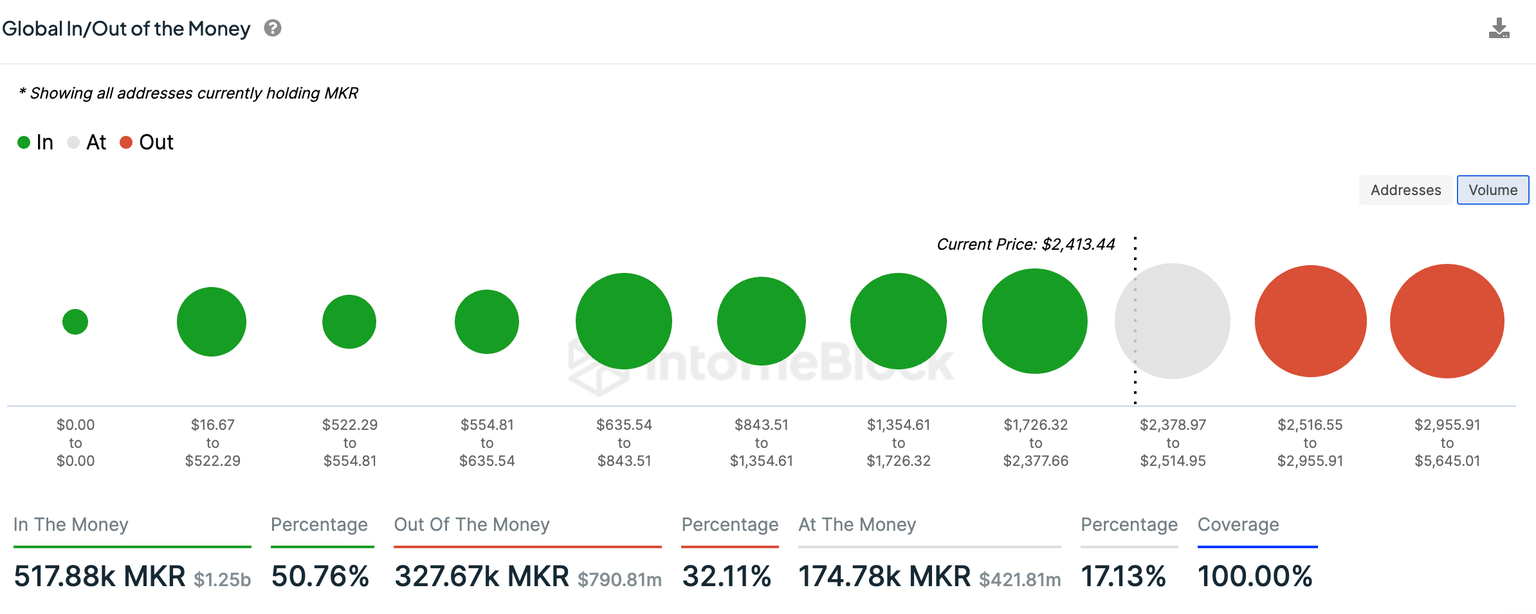Click the bubble for $554.81 to $635.54
This screenshot has width=1536, height=614.
tap(487, 322)
